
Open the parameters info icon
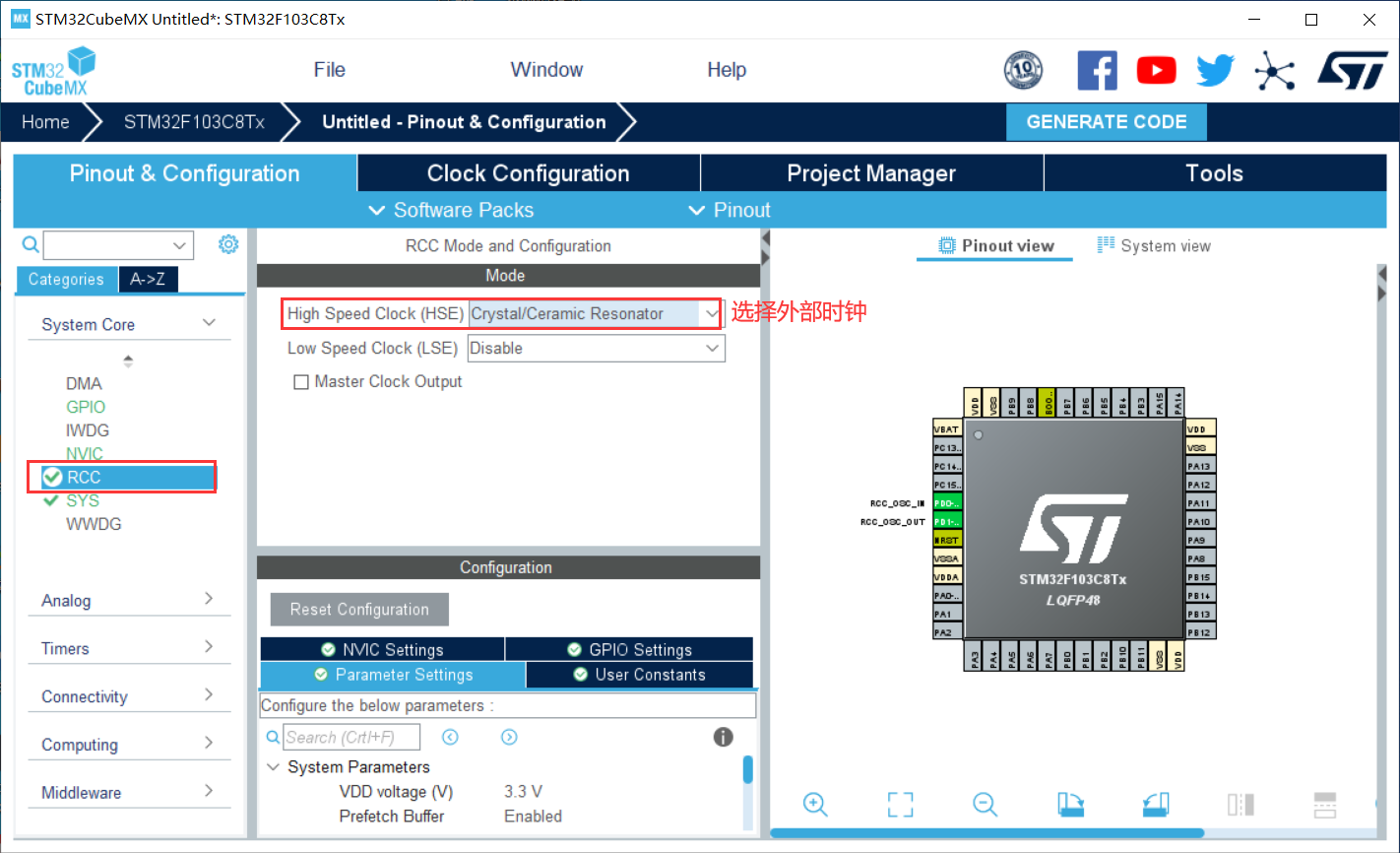tap(723, 736)
